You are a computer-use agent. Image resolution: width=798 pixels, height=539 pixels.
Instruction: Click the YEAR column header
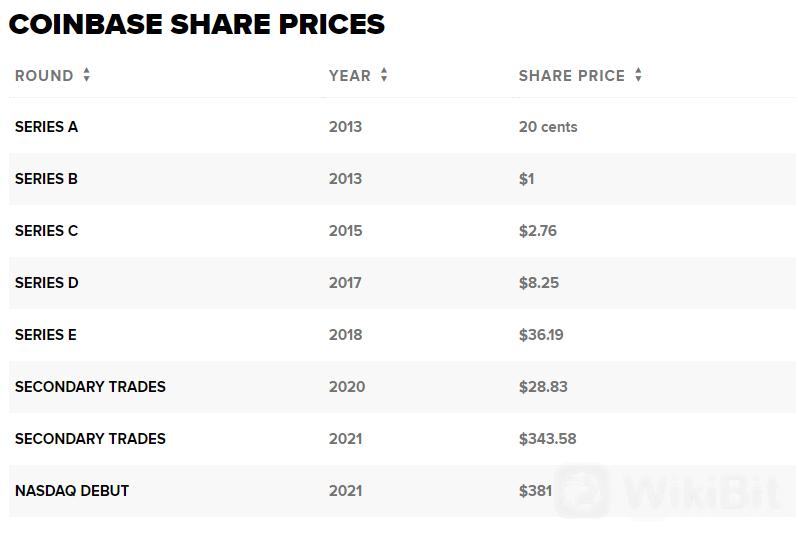(x=350, y=76)
